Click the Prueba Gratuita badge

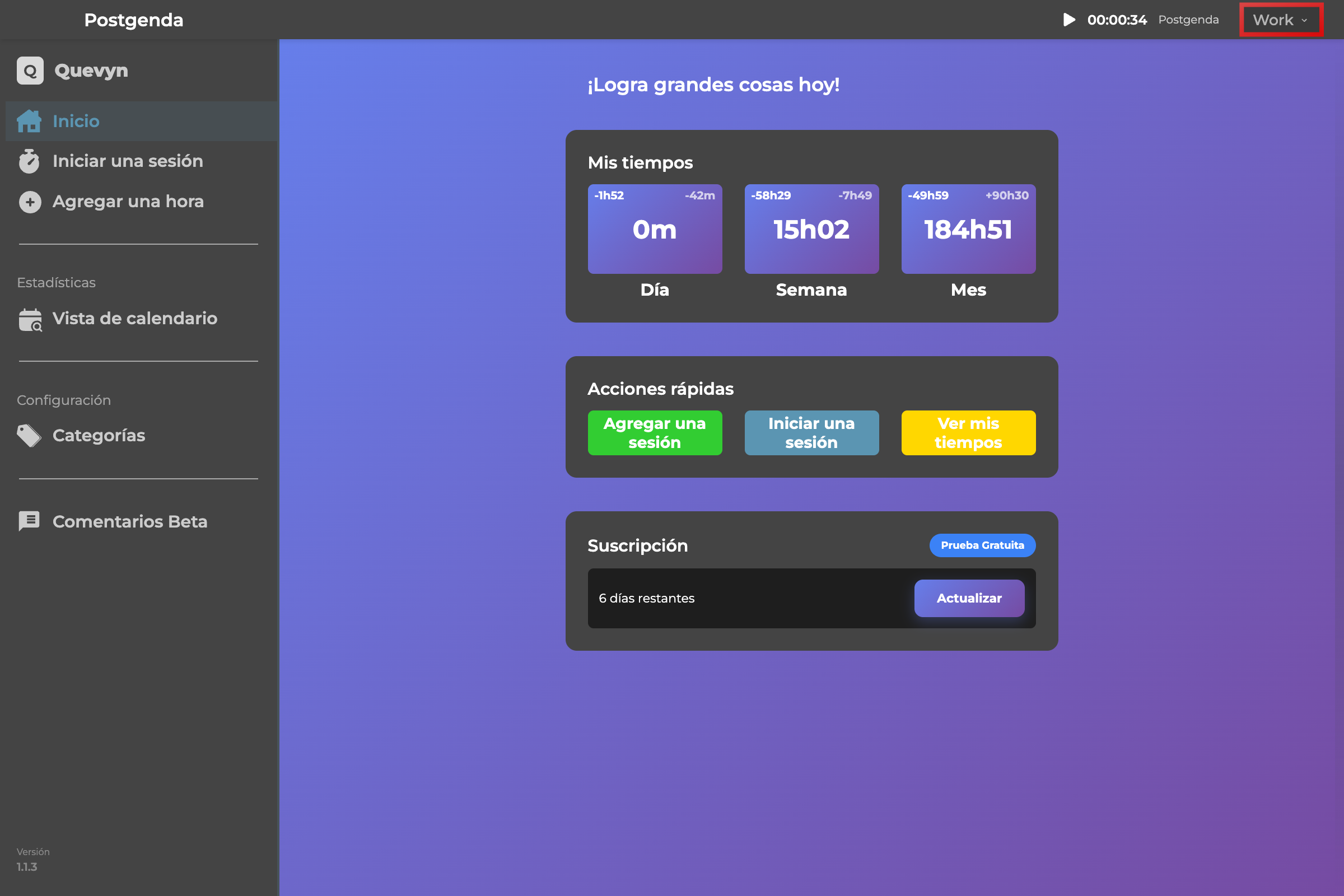982,545
